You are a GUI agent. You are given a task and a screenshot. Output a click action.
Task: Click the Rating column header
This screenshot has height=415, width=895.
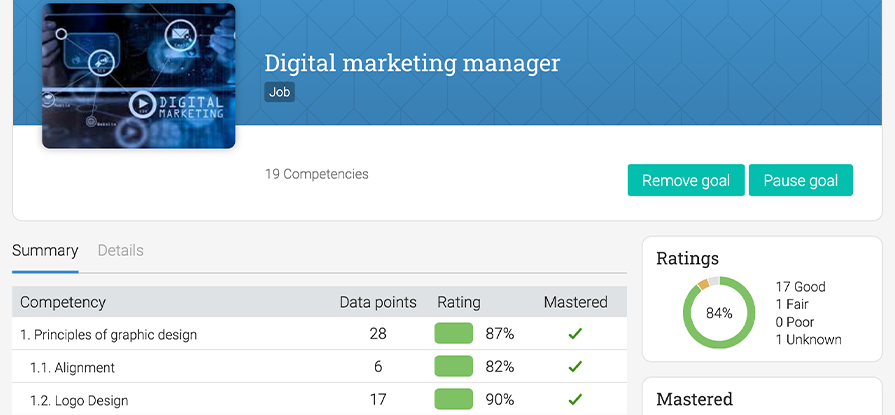(x=459, y=302)
